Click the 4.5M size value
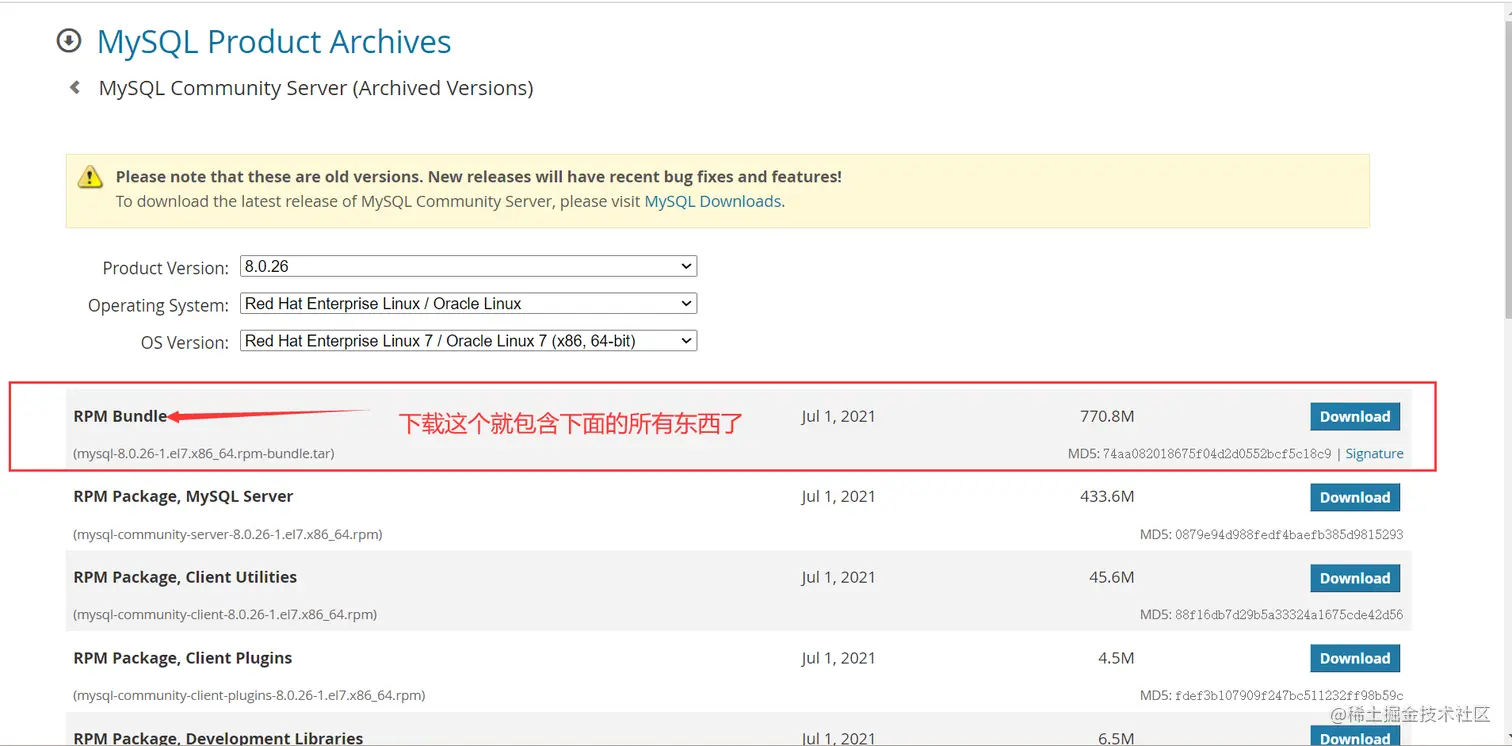The image size is (1512, 746). click(x=1116, y=658)
